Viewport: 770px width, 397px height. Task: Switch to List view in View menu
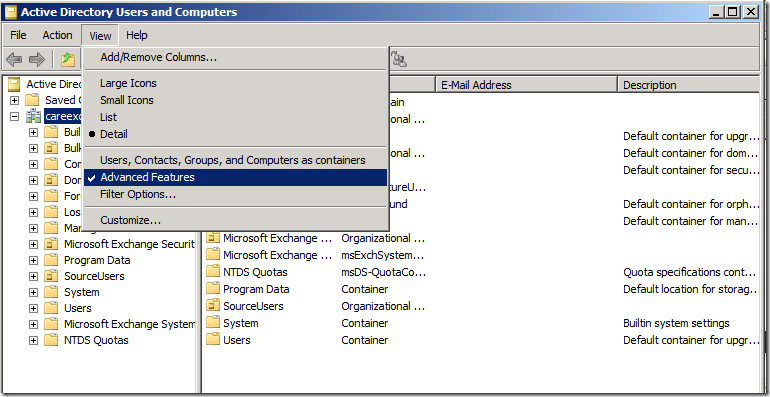pos(235,117)
